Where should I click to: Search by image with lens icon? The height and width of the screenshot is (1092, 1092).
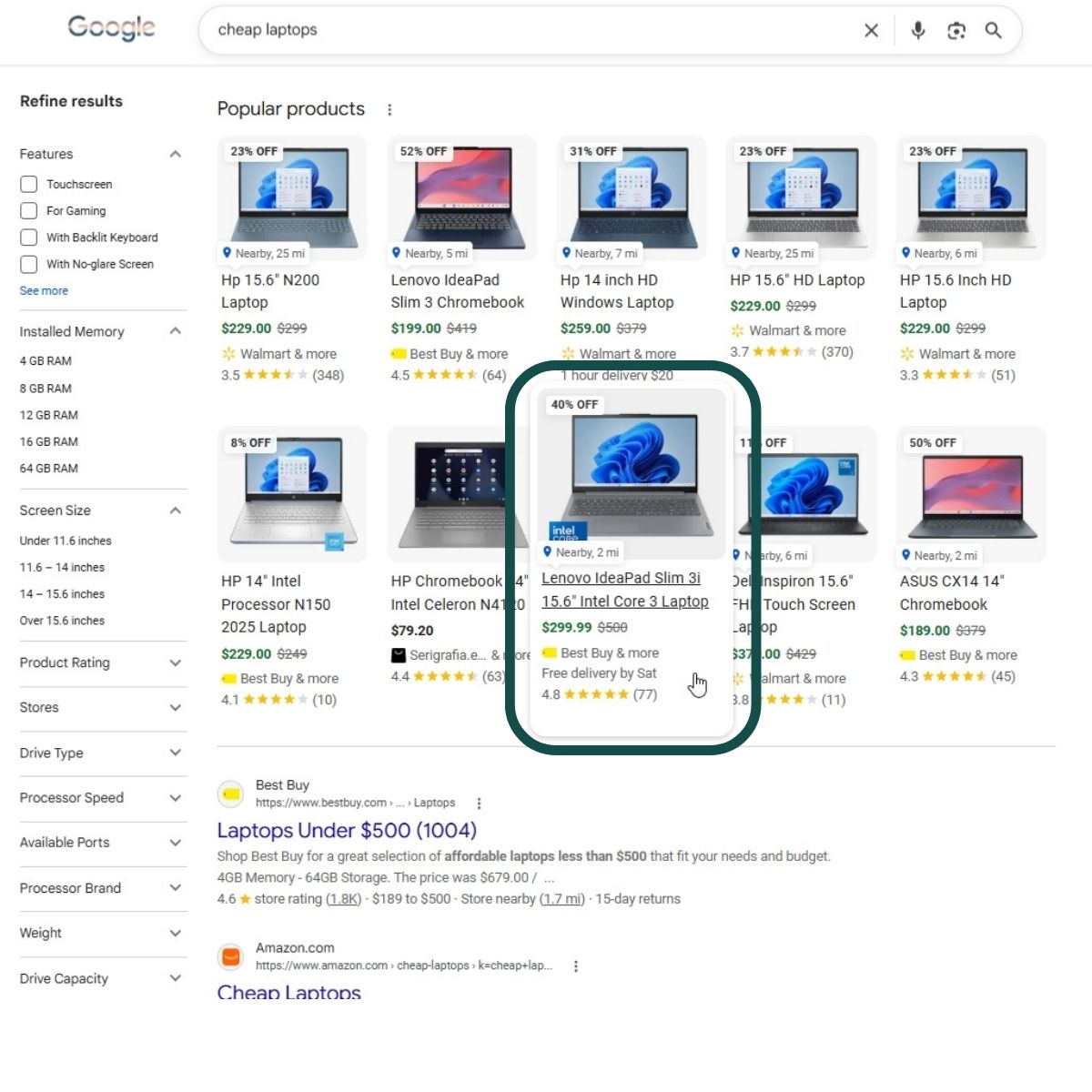(x=956, y=31)
